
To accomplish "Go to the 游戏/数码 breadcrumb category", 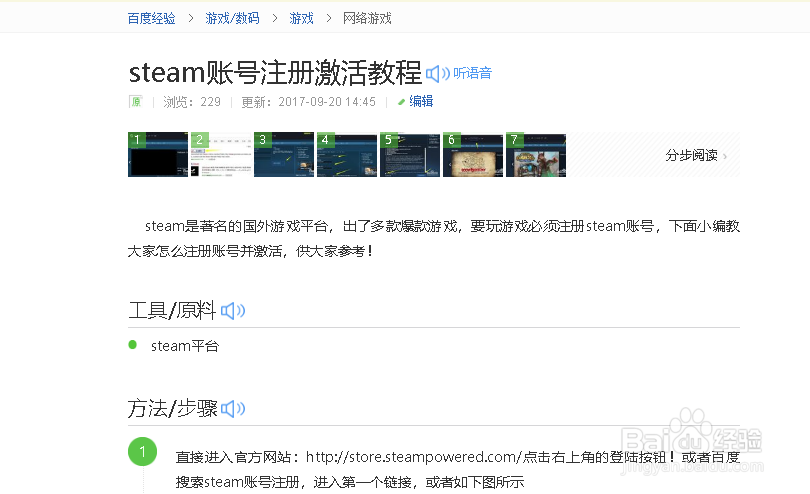I will coord(232,19).
